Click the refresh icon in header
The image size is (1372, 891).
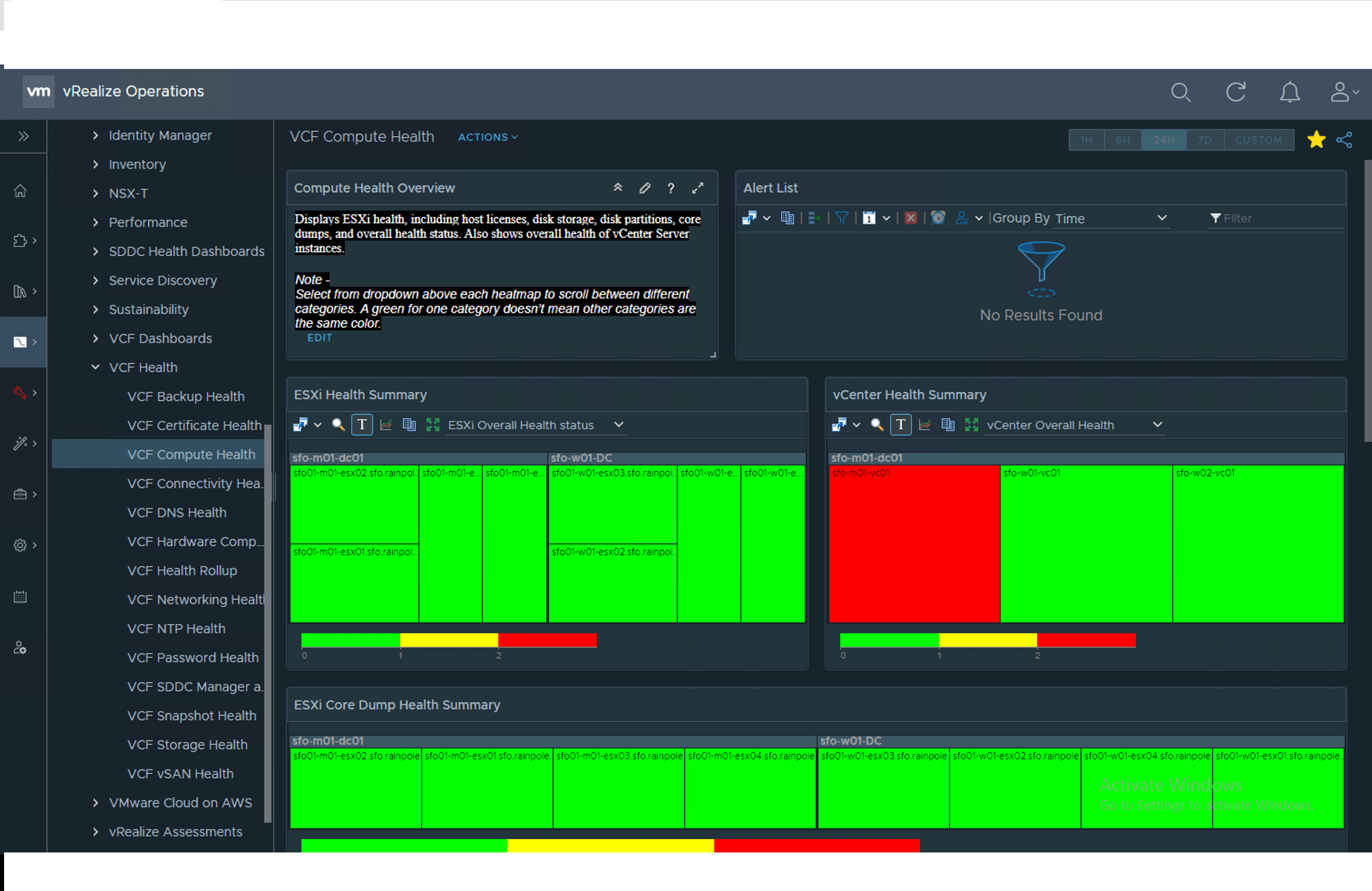coord(1235,92)
